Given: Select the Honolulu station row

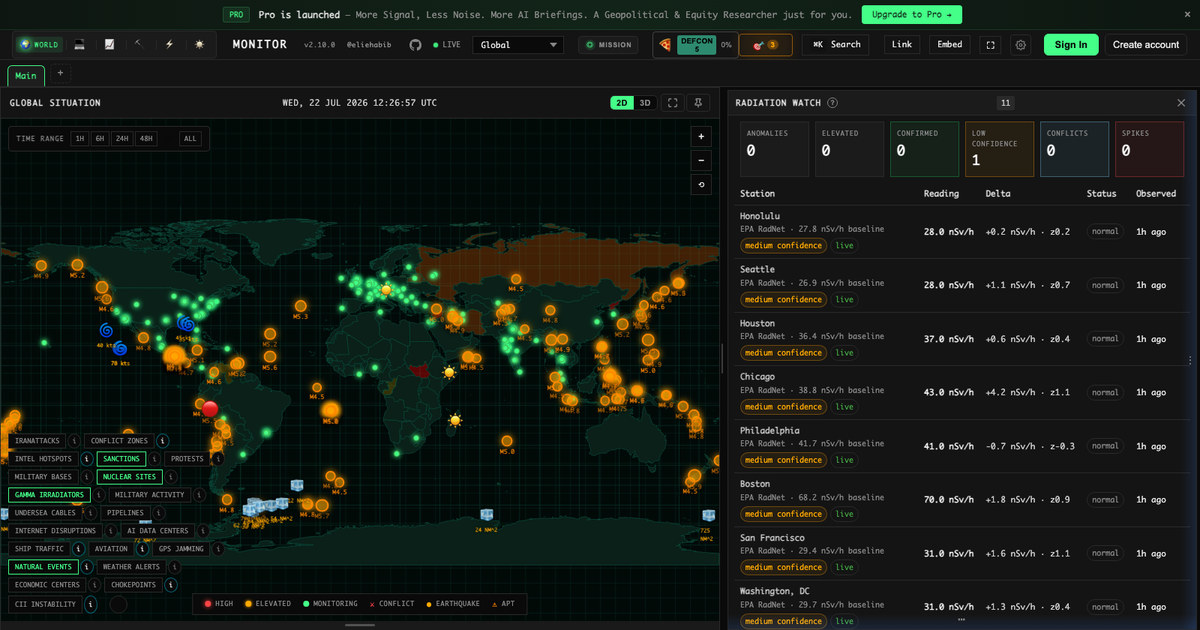Looking at the screenshot, I should click(x=962, y=232).
